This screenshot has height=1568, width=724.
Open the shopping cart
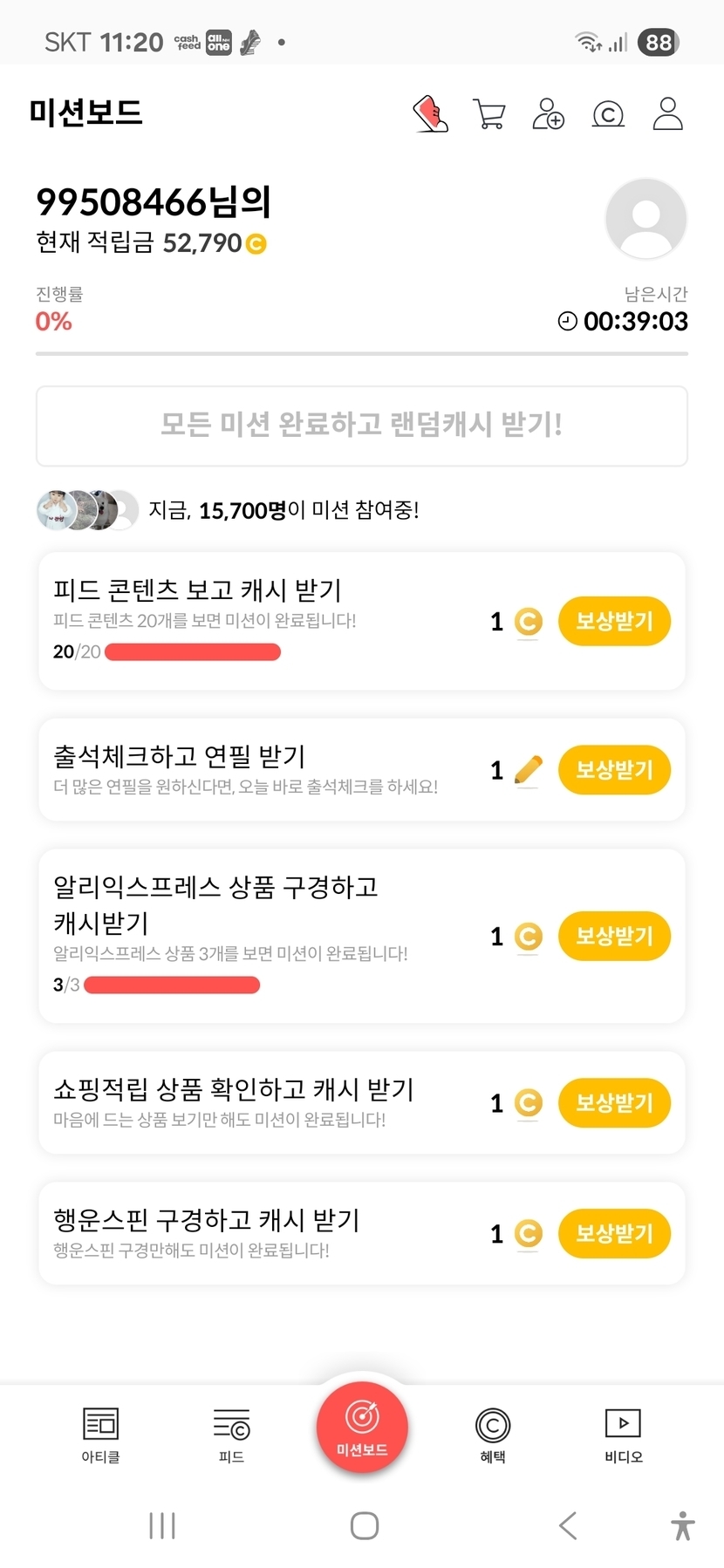(489, 114)
